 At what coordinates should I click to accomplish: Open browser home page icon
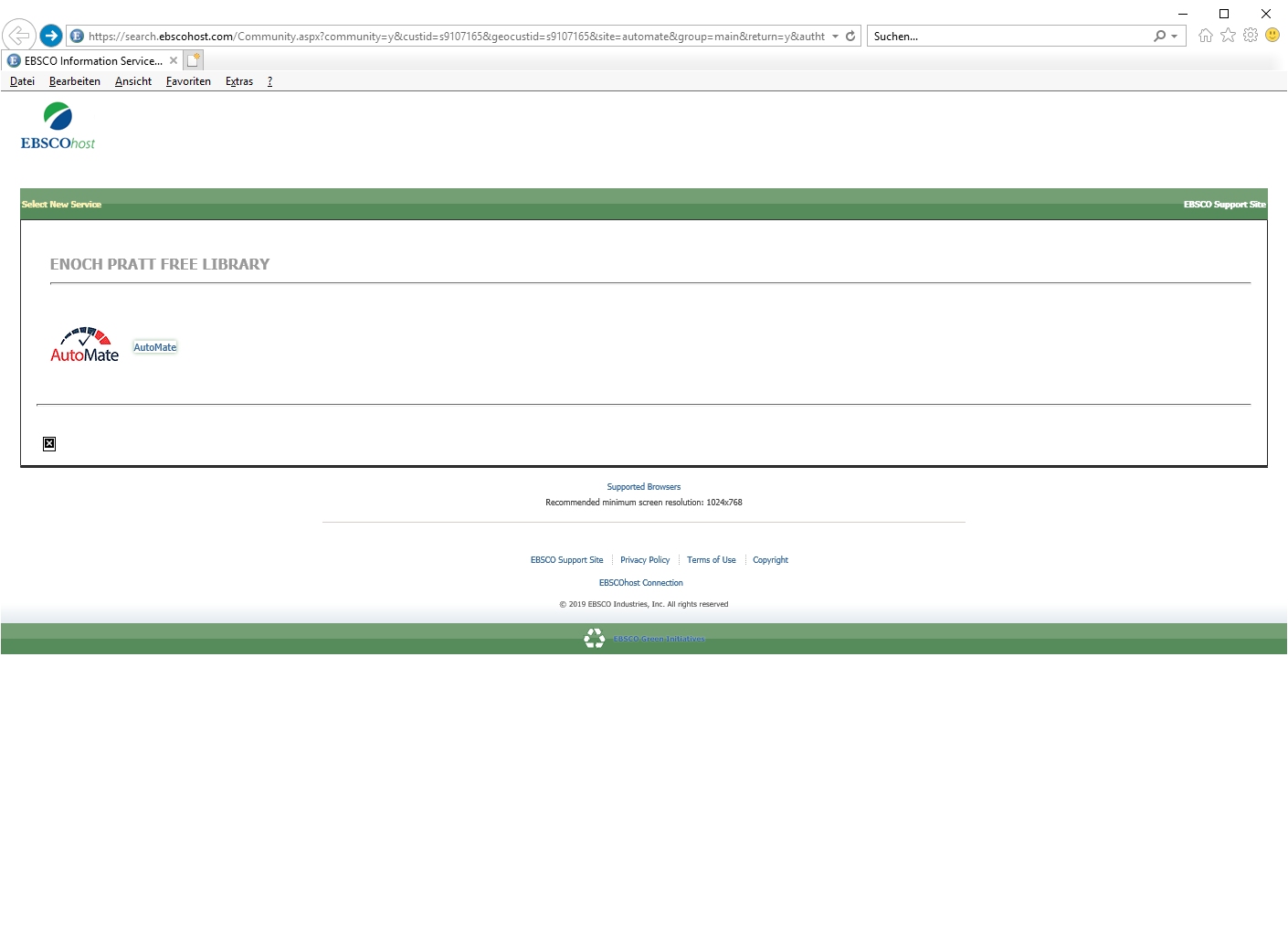[x=1206, y=36]
